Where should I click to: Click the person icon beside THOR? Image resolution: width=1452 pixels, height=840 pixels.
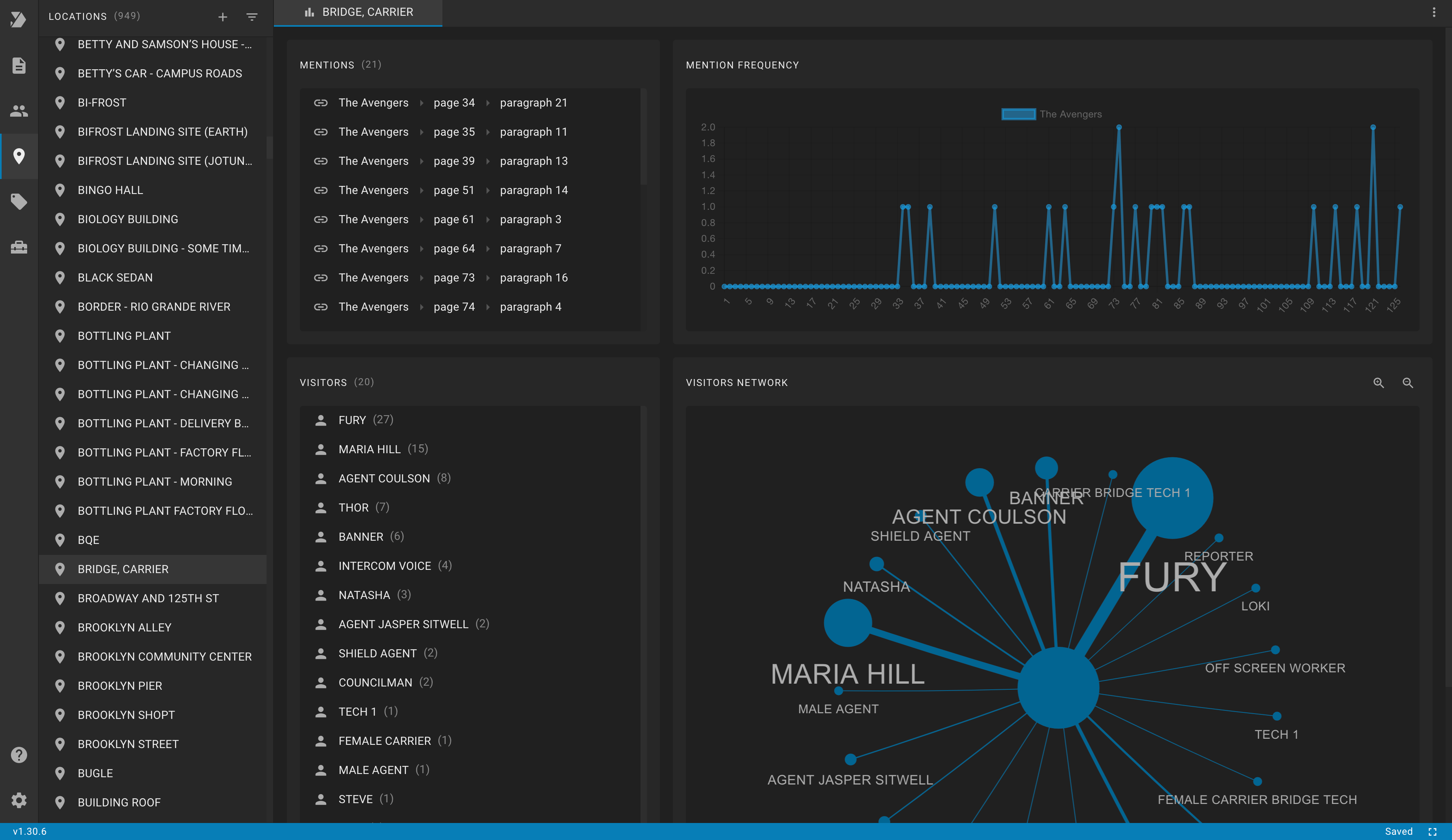point(321,507)
